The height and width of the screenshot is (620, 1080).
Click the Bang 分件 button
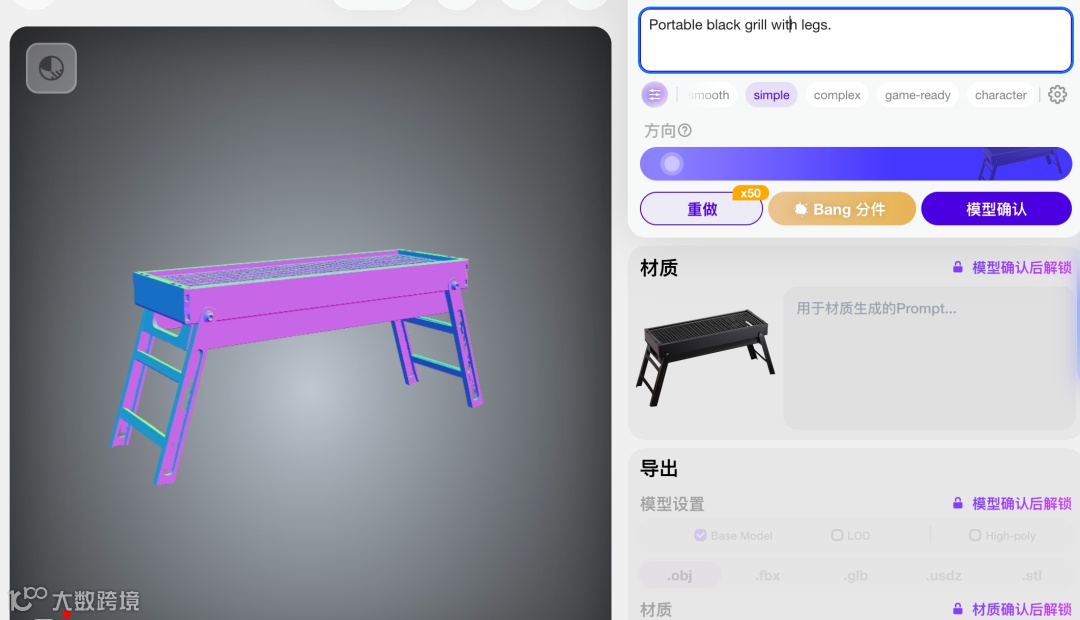(842, 209)
